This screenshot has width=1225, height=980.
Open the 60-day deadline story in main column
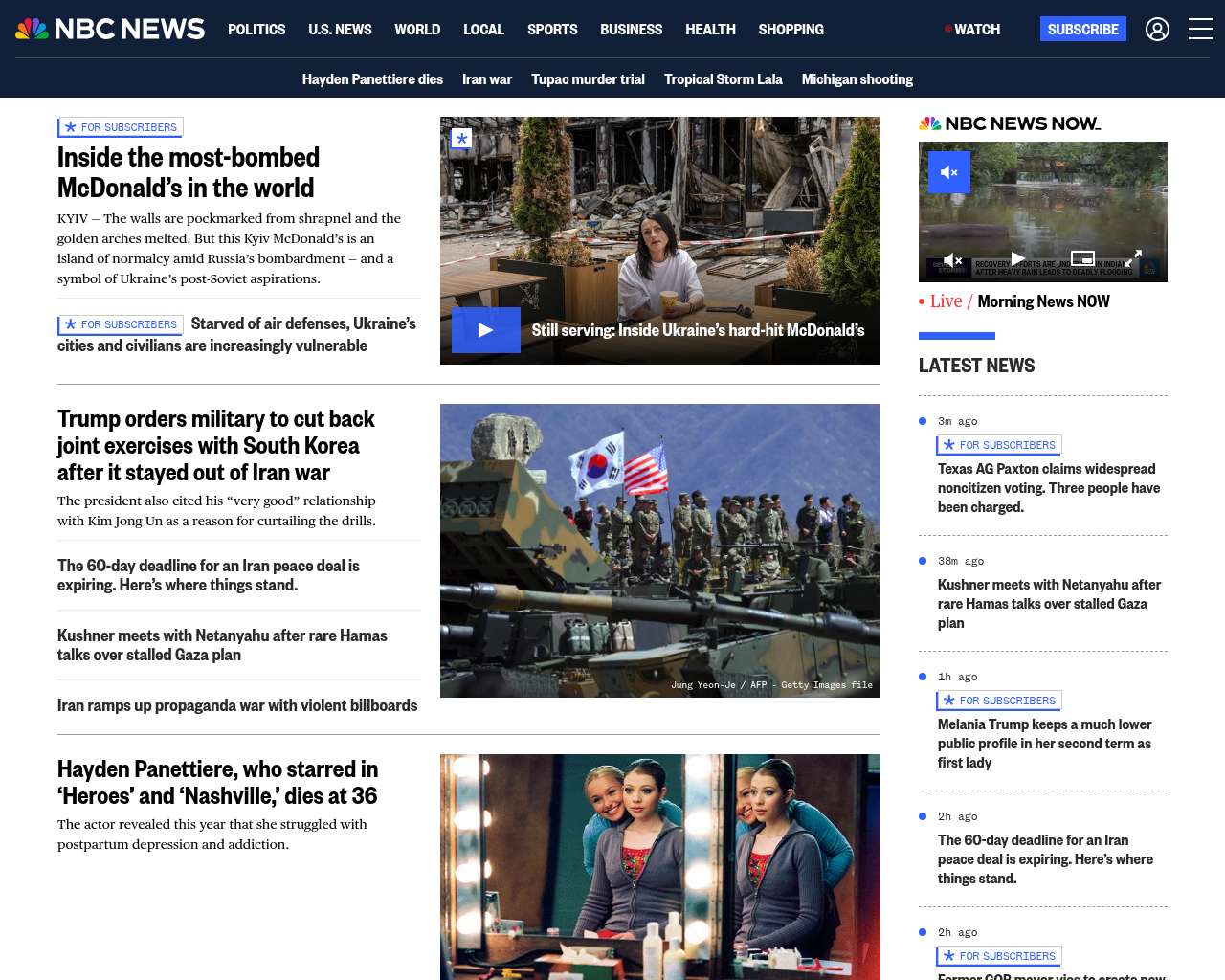[209, 575]
